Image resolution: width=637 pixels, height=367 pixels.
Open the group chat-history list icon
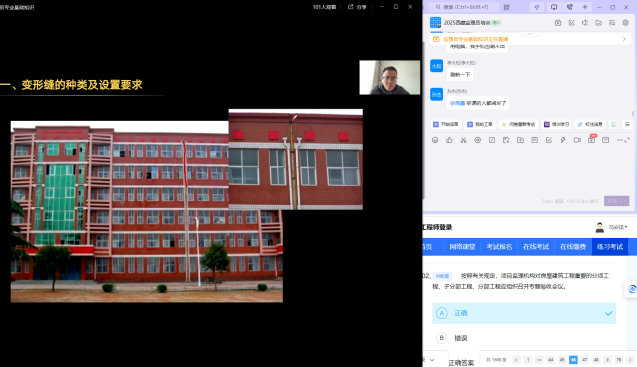point(612,23)
